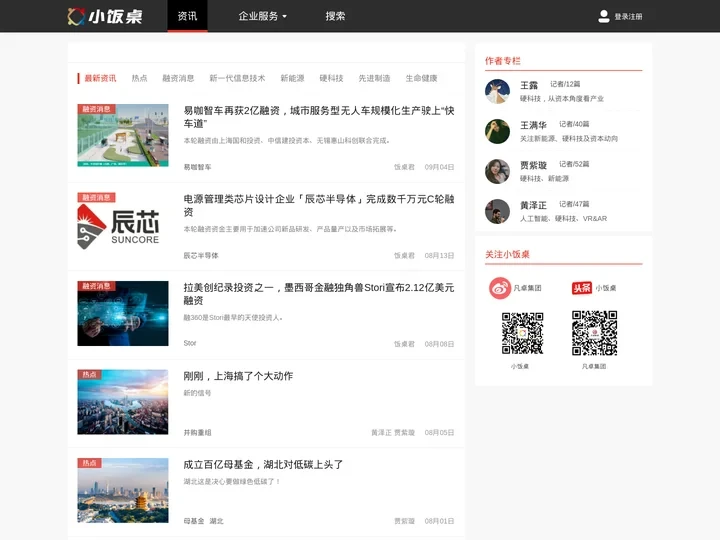Screen dimensions: 720x540
Task: Click the 关注小饭桌 section heading
Action: (507, 254)
